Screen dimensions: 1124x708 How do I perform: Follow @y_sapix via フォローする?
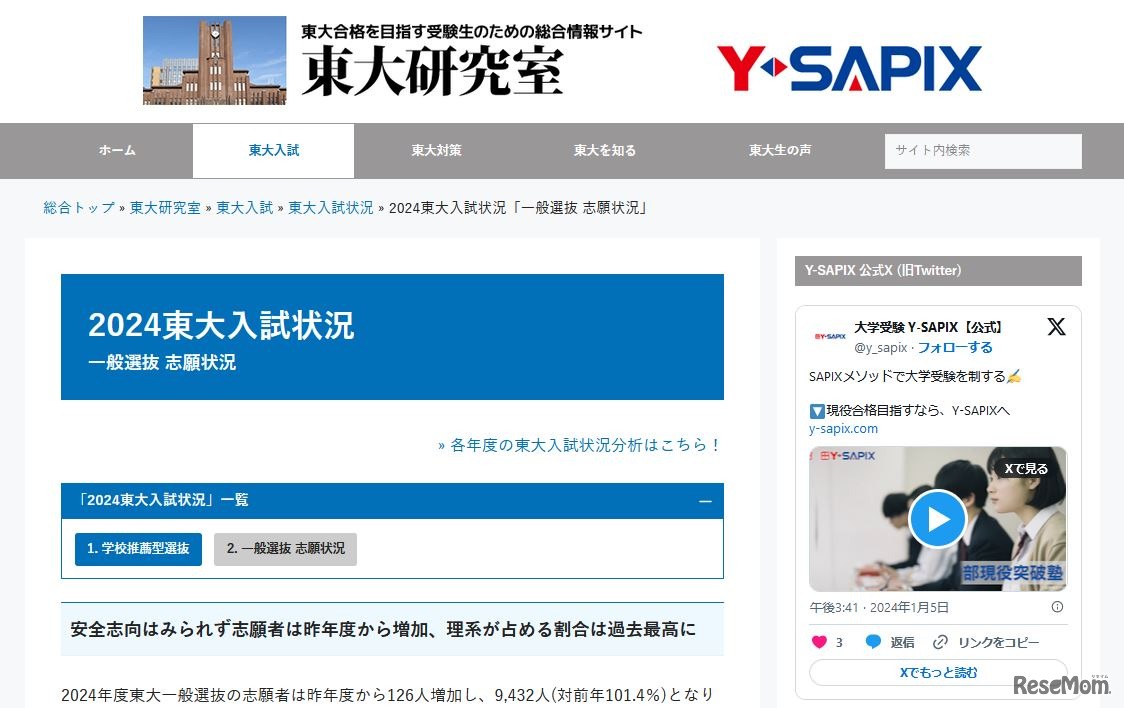click(x=956, y=347)
